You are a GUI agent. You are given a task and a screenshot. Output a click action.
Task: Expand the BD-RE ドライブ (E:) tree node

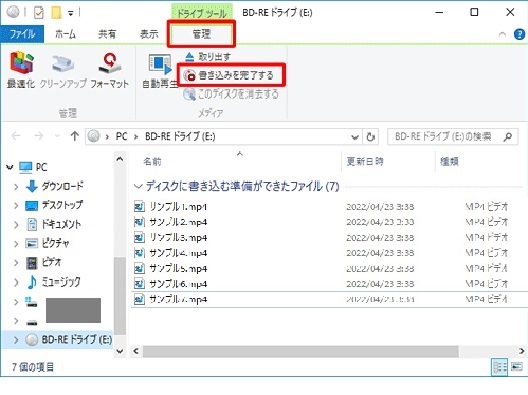pyautogui.click(x=16, y=340)
